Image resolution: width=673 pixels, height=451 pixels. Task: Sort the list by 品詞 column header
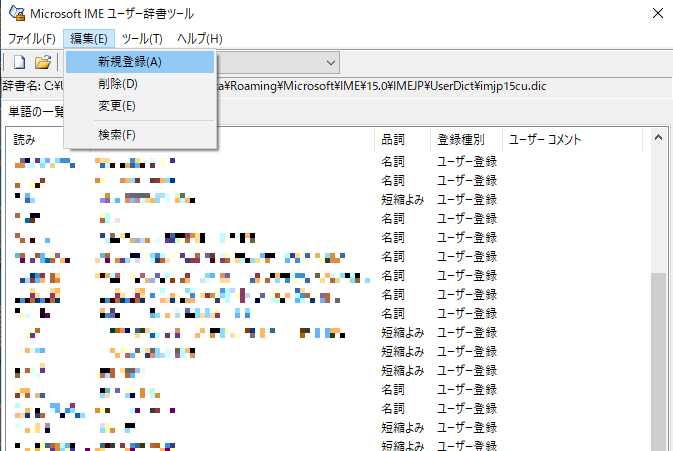[x=402, y=139]
